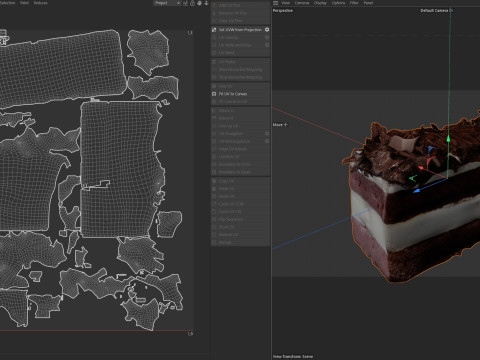Click Fit UV to Canvas command
480x360 pixels.
click(x=233, y=94)
